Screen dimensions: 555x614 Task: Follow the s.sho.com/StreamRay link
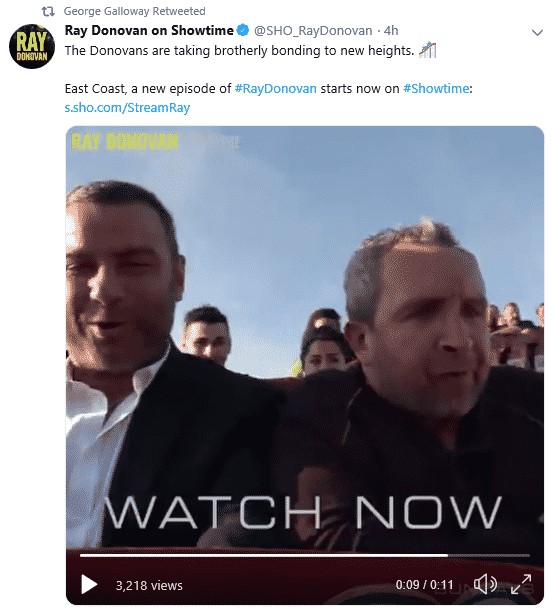[127, 108]
